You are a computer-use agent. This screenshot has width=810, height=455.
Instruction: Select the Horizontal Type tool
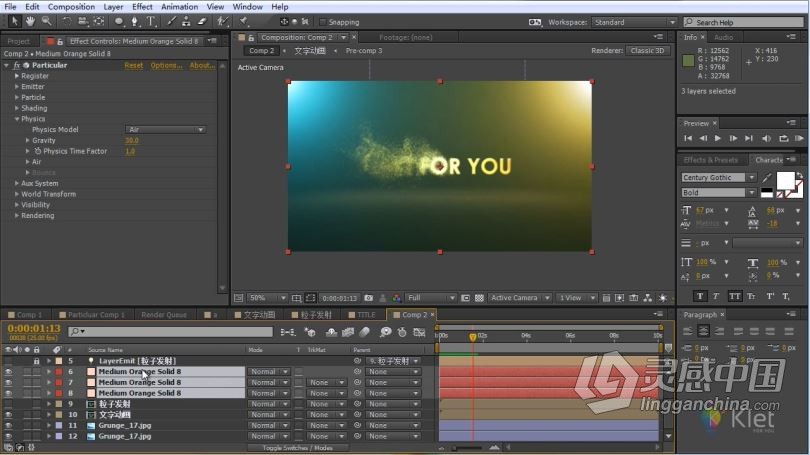[151, 21]
